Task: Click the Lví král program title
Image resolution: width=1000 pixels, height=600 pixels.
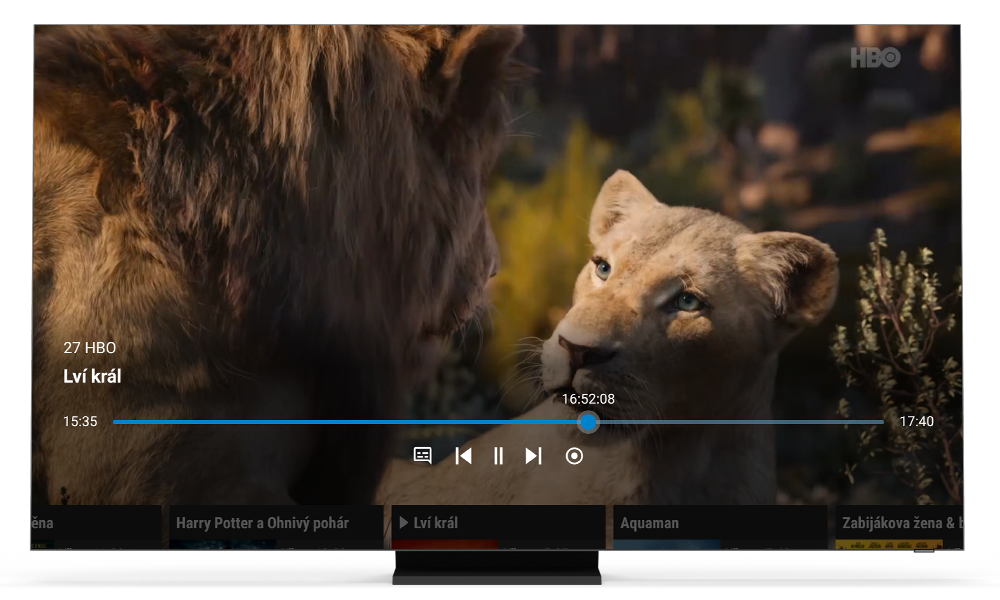Action: point(92,376)
